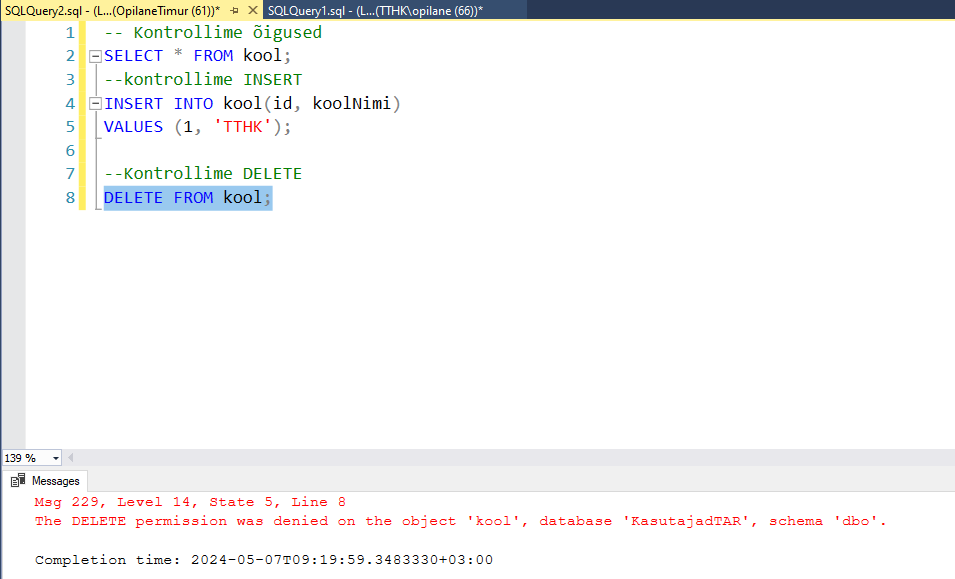Click line number 1 in the gutter

point(70,32)
